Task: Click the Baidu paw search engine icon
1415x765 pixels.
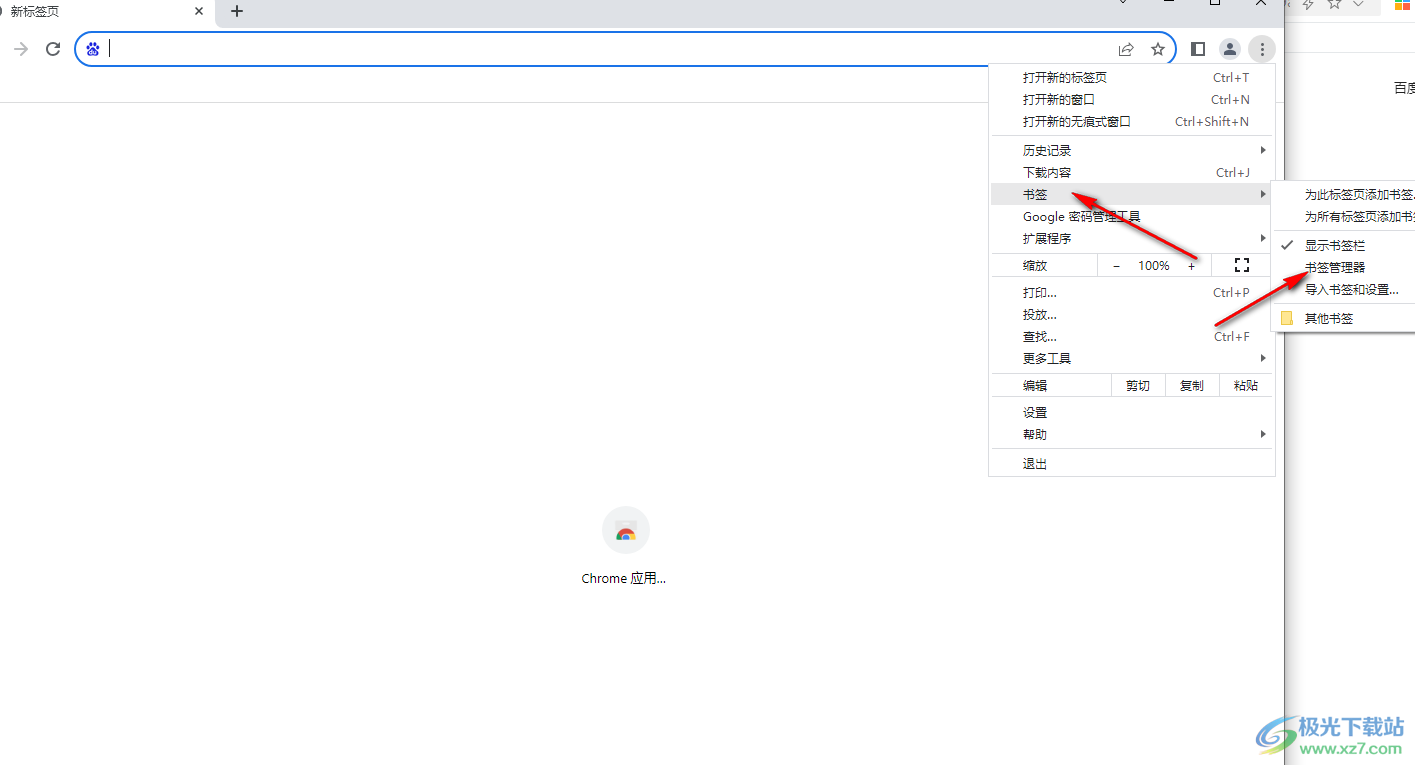Action: 93,49
